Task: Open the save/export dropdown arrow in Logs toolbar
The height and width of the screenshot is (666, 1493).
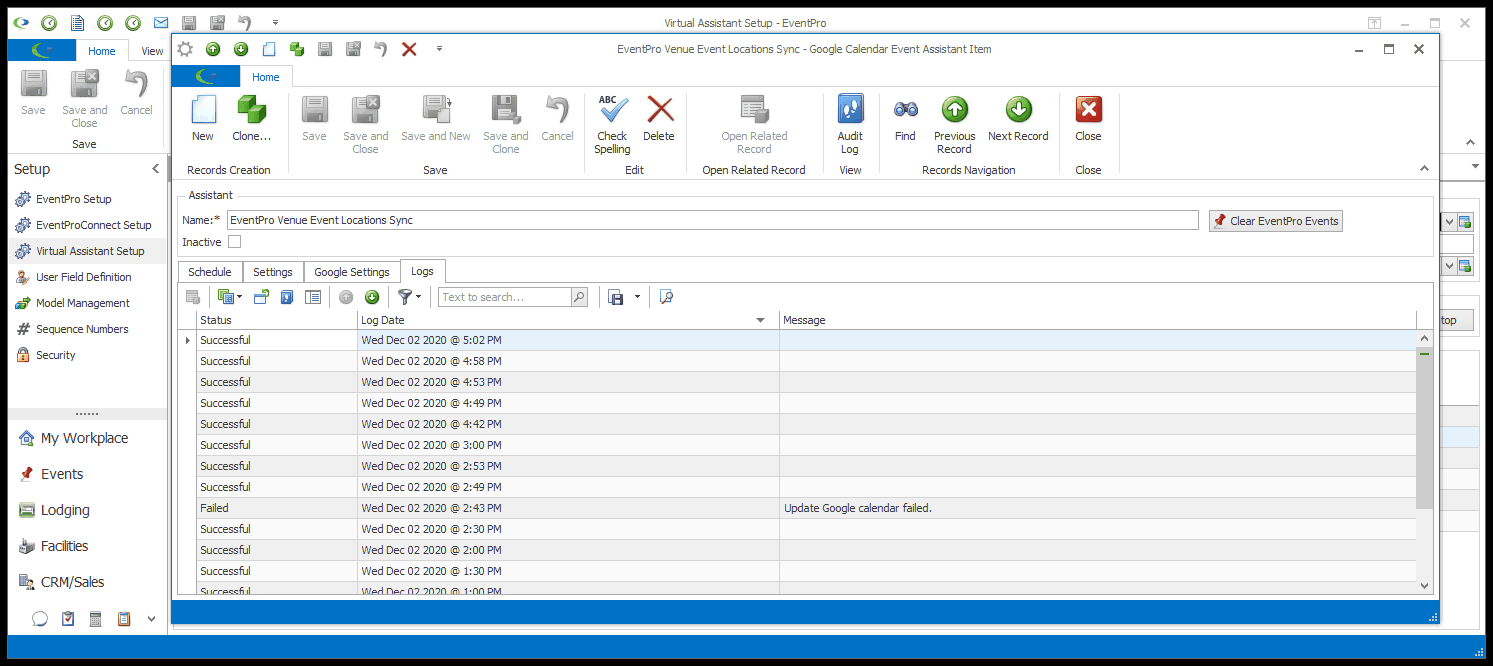Action: coord(637,297)
